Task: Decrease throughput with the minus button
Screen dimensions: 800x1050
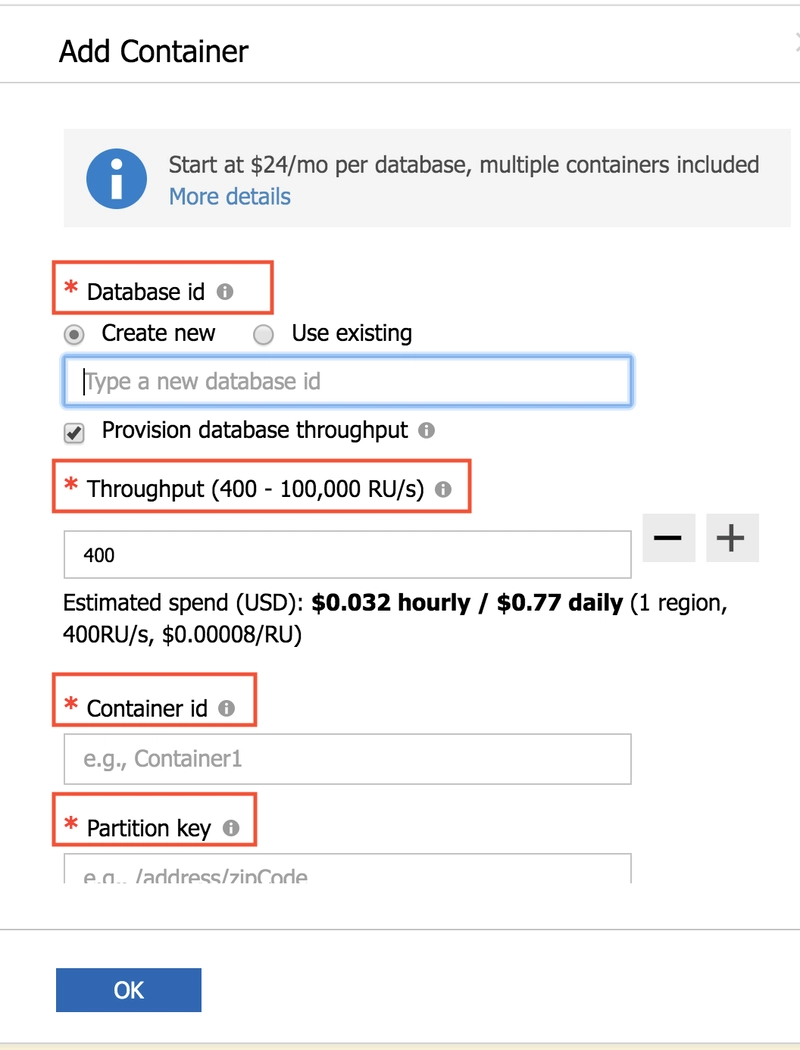Action: point(668,538)
